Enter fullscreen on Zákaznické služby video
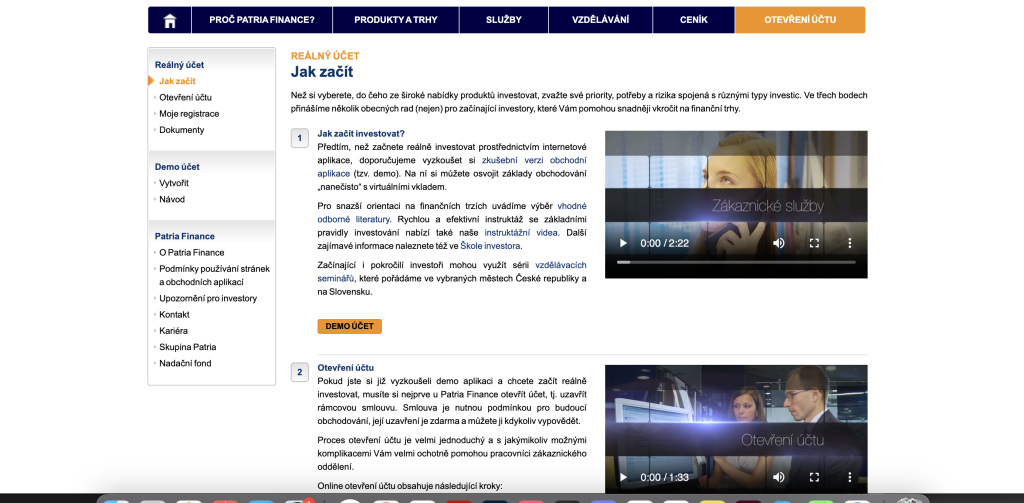1024x503 pixels. tap(814, 243)
